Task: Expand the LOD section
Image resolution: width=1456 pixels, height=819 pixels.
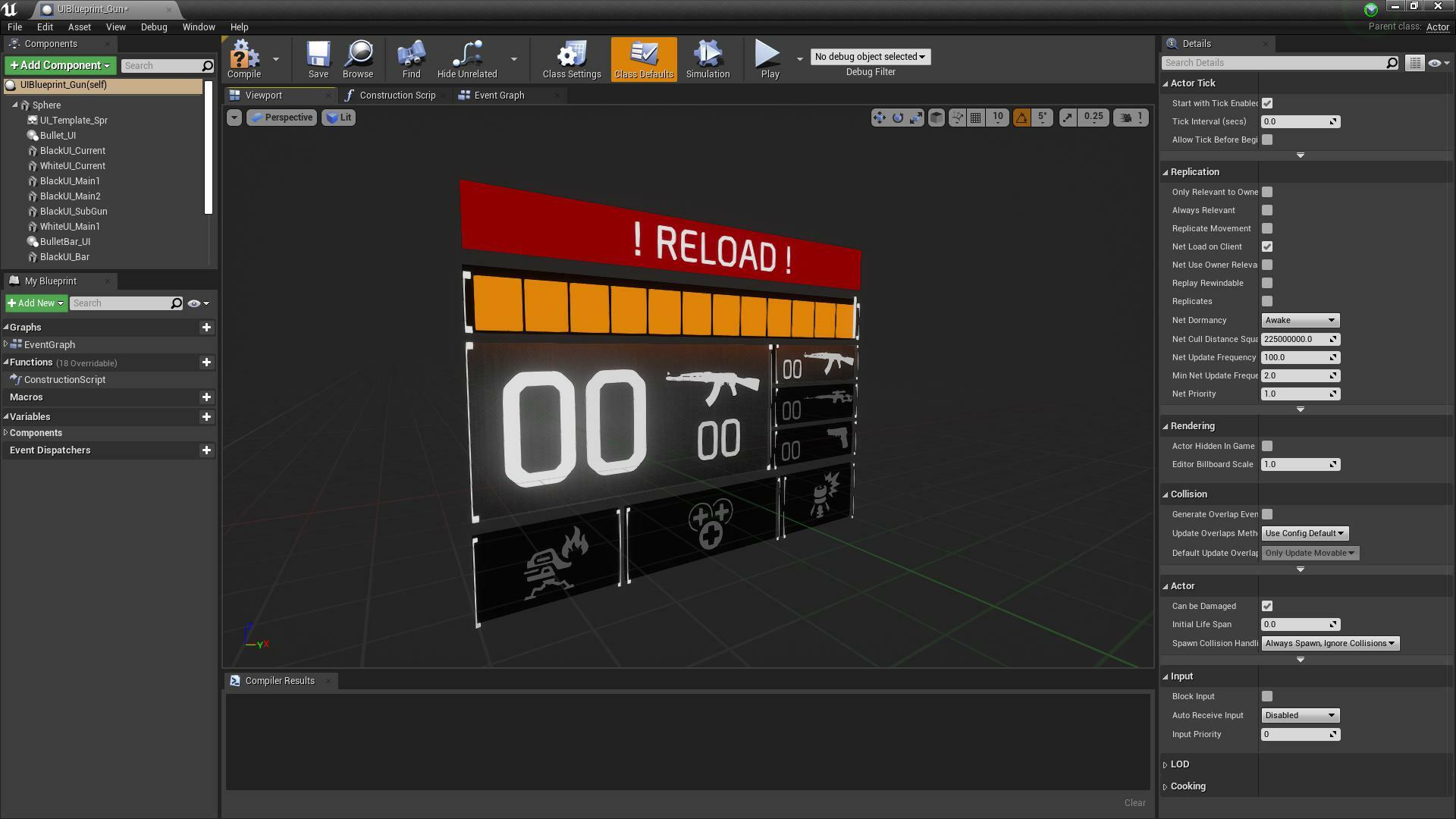Action: pos(1178,764)
